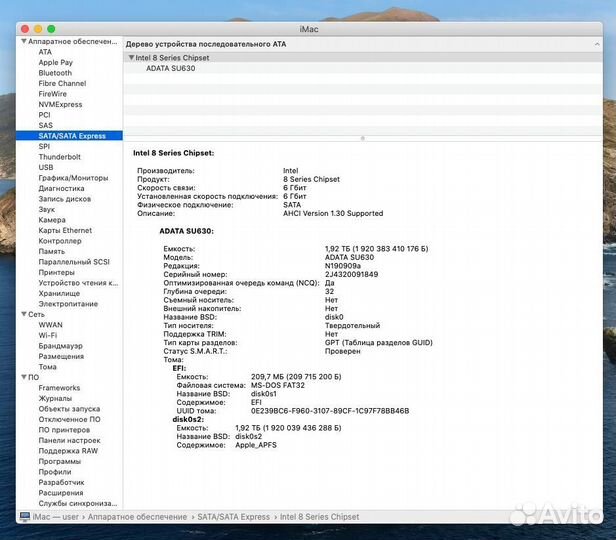Select Отключенное ПО sidebar item

(x=69, y=419)
